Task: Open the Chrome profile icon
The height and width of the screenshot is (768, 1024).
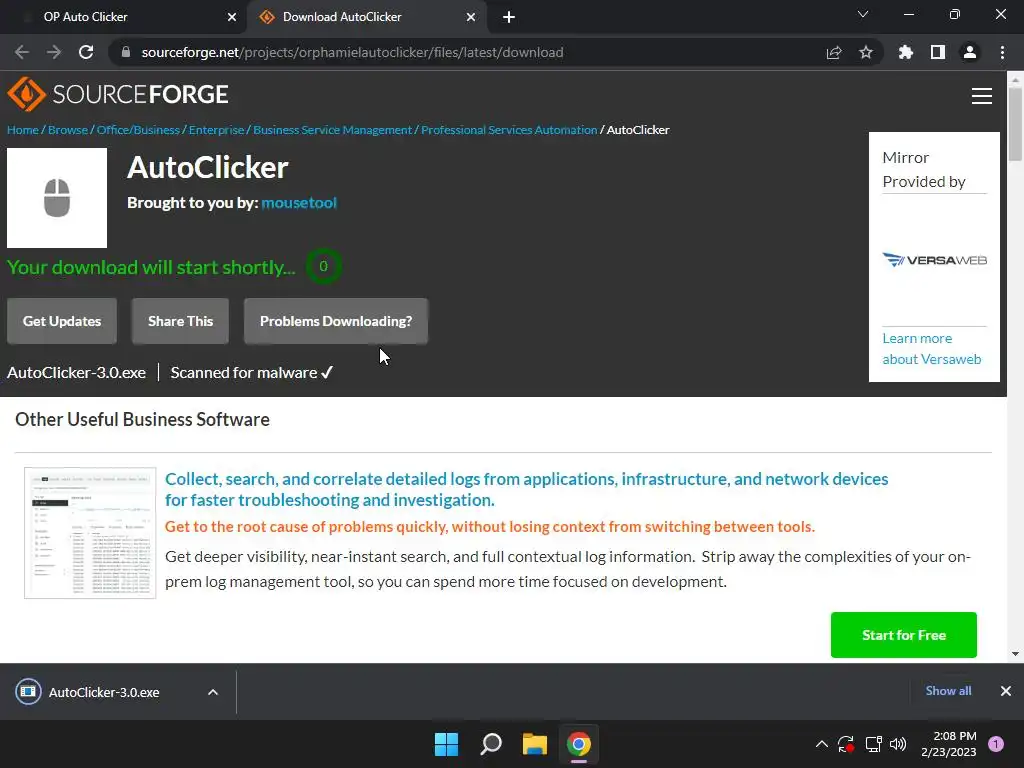Action: (x=970, y=52)
